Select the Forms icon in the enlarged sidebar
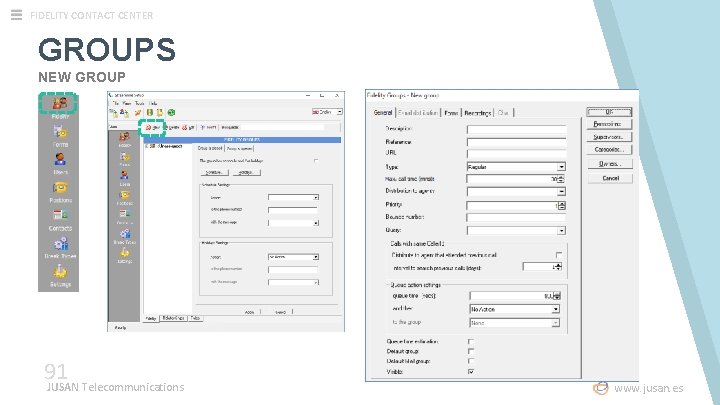Viewport: 720px width, 405px height. [60, 132]
